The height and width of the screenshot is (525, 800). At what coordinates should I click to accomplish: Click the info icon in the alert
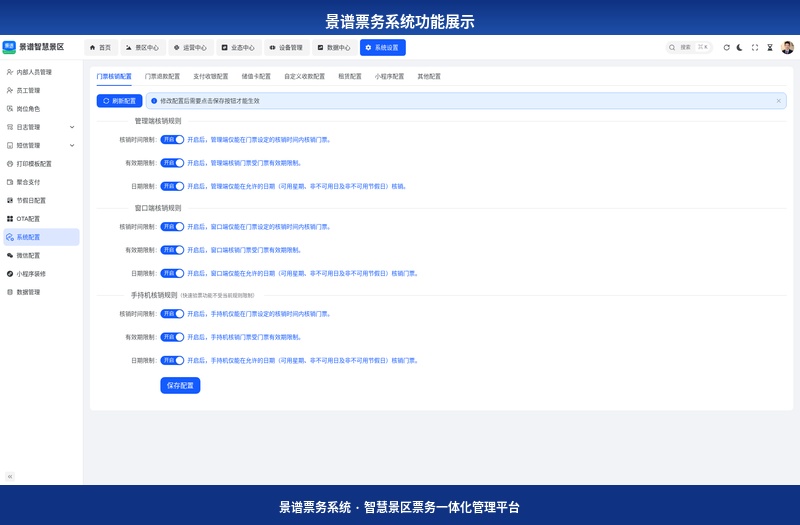pyautogui.click(x=154, y=101)
